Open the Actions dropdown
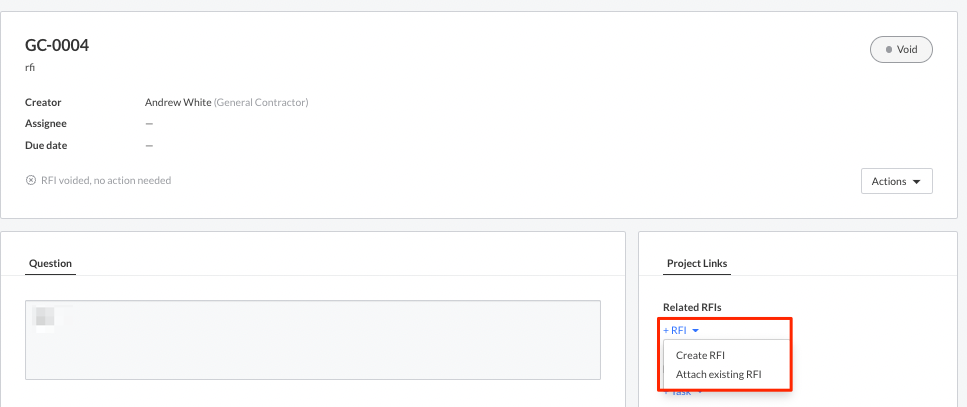The width and height of the screenshot is (967, 407). (896, 181)
